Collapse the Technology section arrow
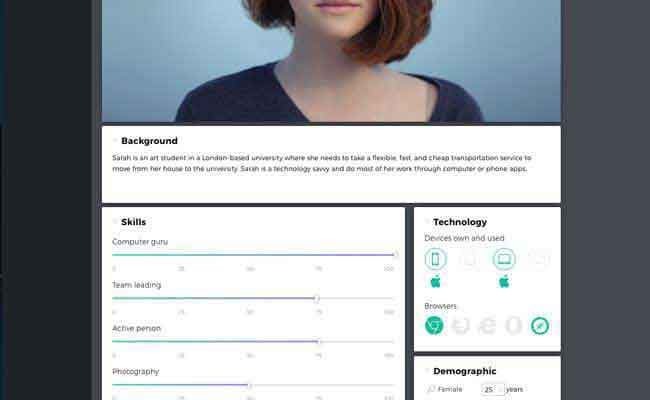Viewport: 650px width, 400px height. 427,221
